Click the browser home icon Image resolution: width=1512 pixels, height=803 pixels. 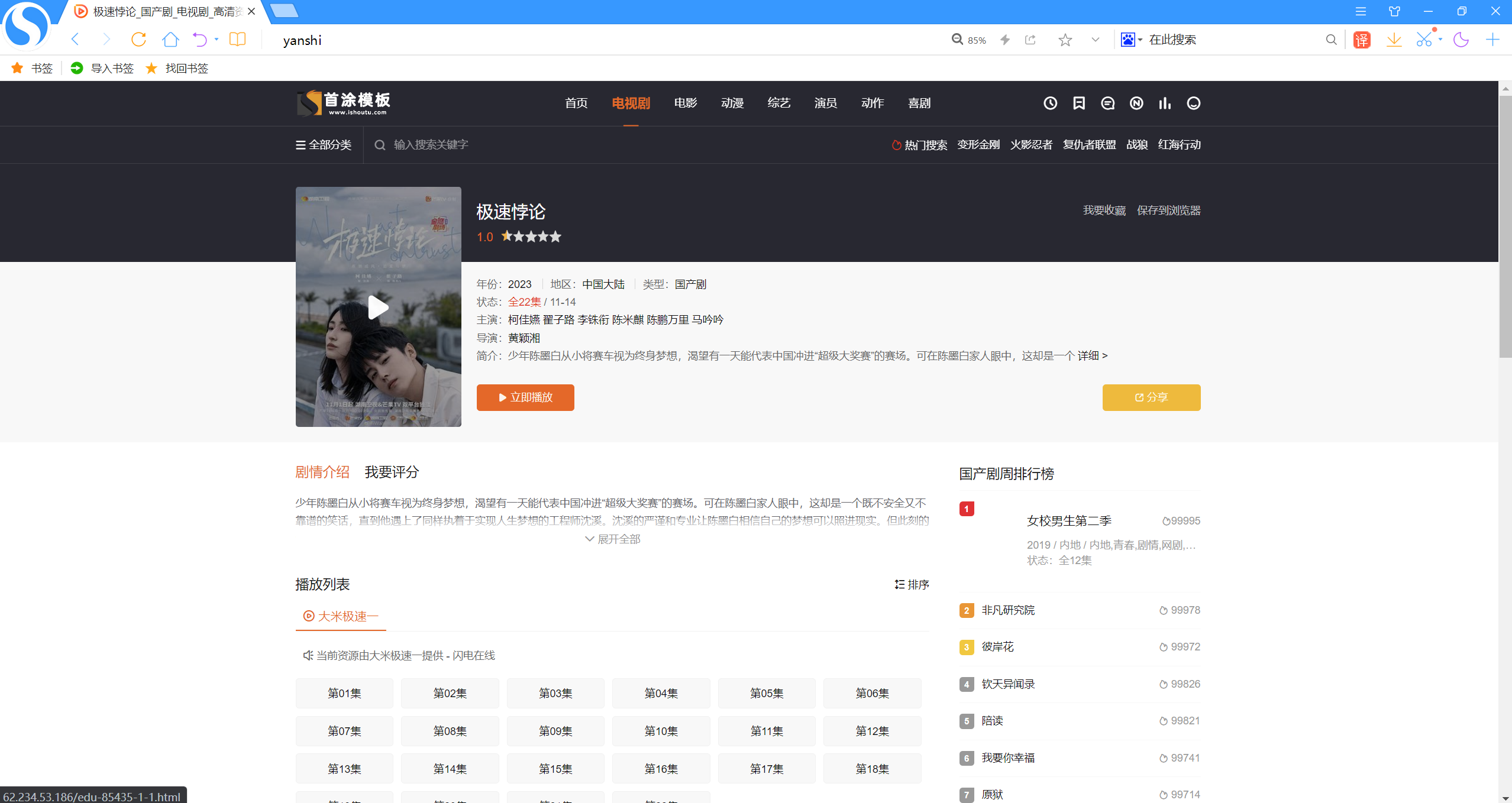[x=170, y=40]
